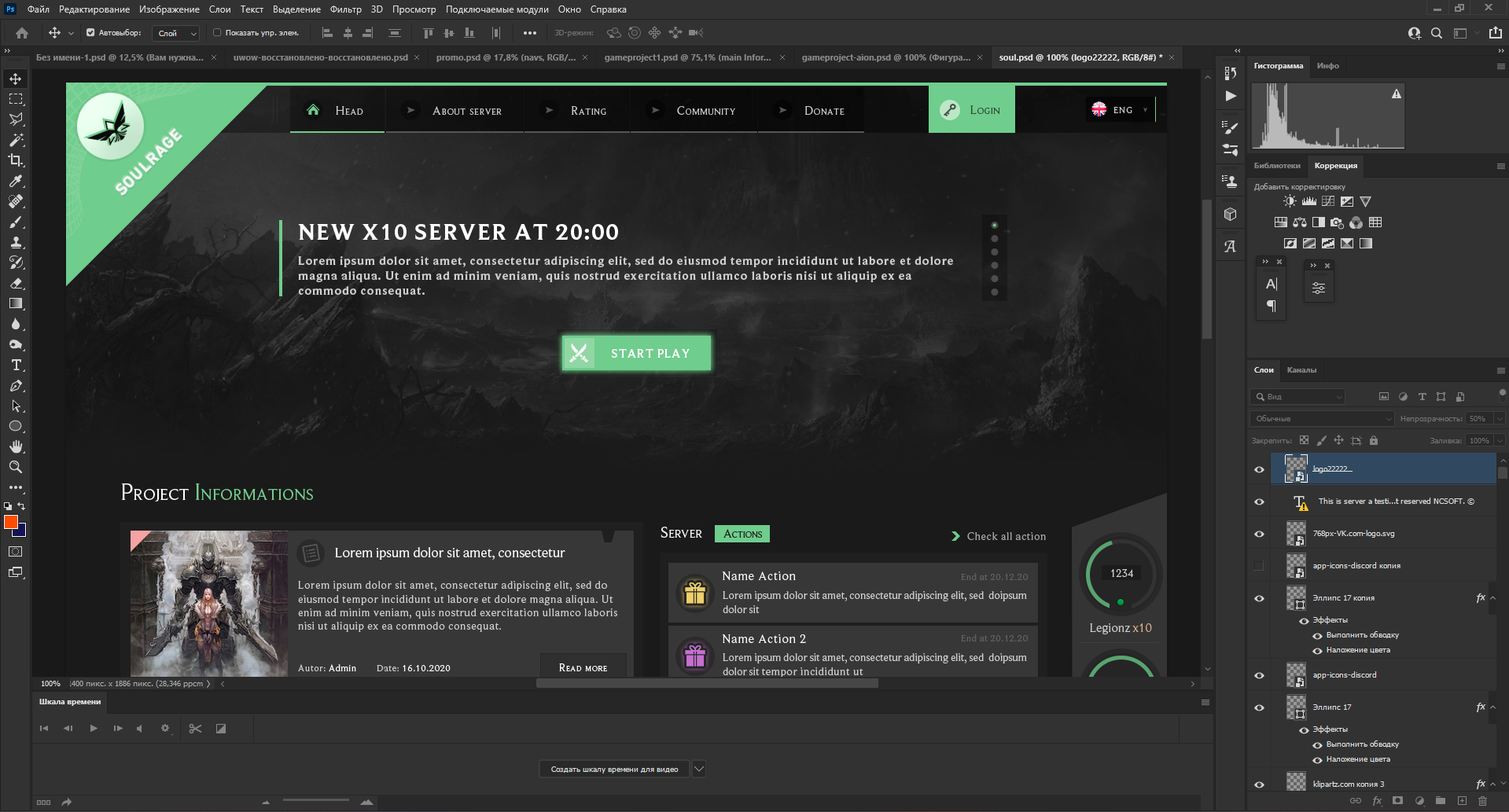This screenshot has width=1509, height=812.
Task: Collapse effects of Эллипс 17 копия layer
Action: coord(1492,598)
